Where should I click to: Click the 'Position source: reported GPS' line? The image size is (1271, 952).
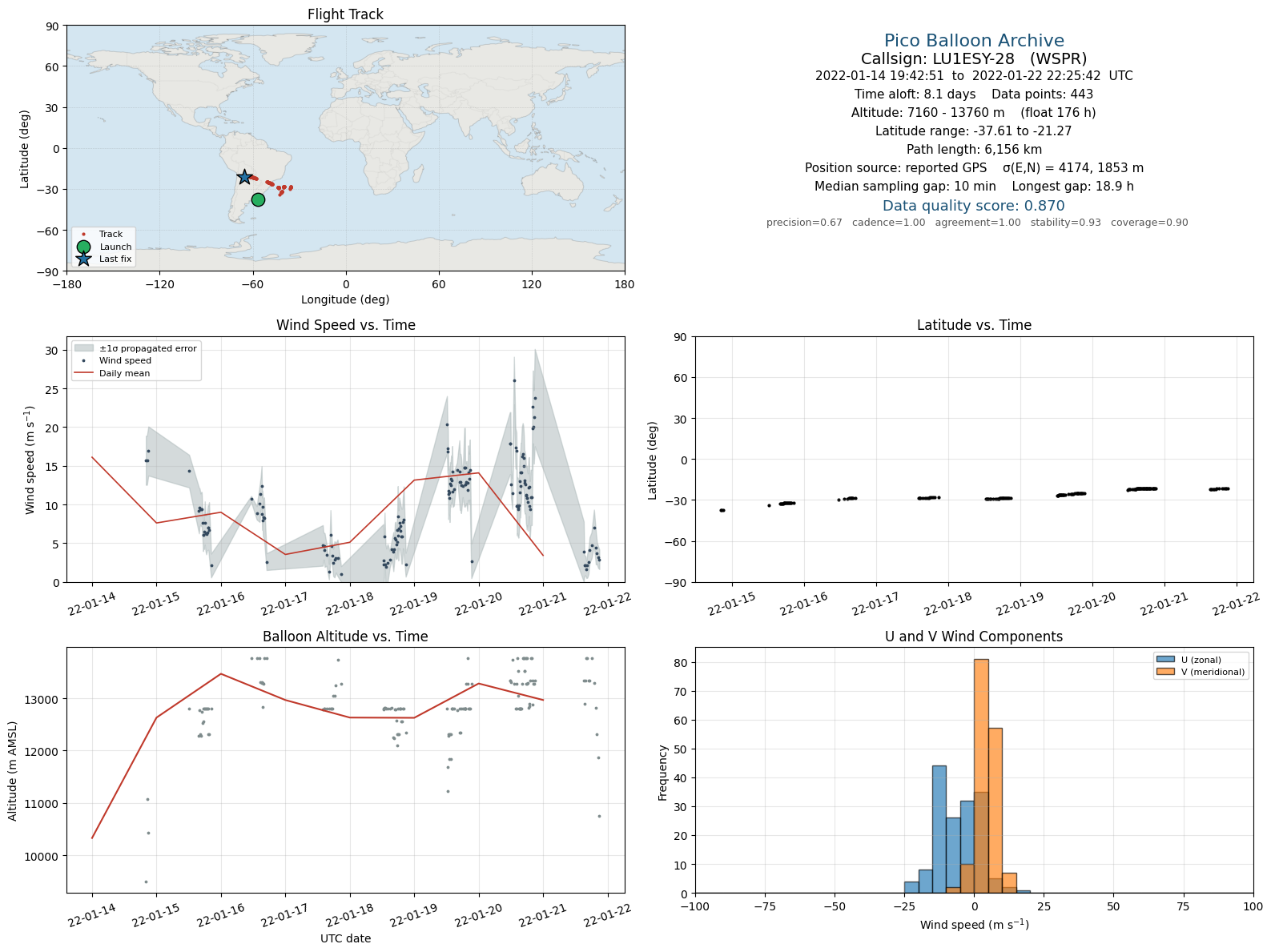pyautogui.click(x=974, y=168)
